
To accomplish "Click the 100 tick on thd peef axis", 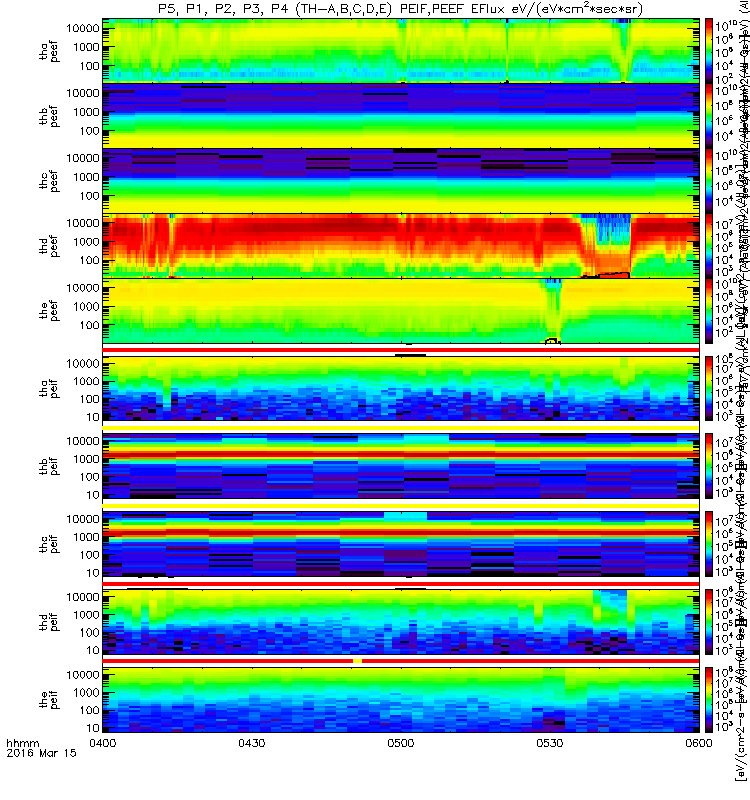I will point(90,260).
